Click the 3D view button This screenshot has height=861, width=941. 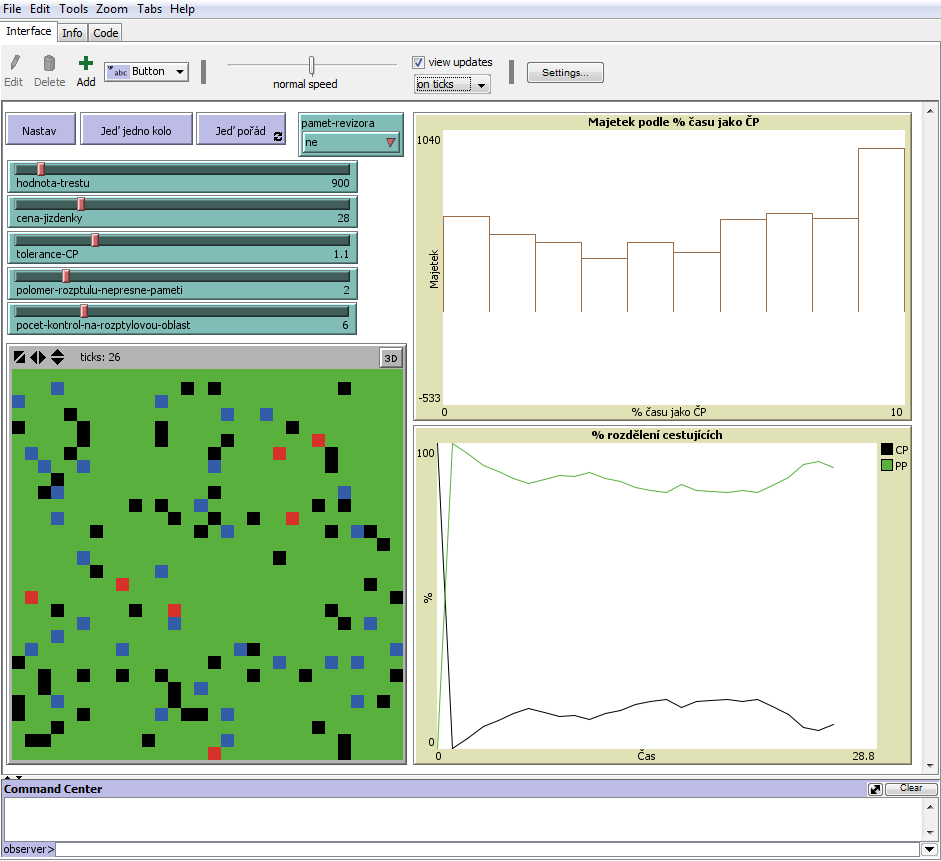tap(391, 358)
